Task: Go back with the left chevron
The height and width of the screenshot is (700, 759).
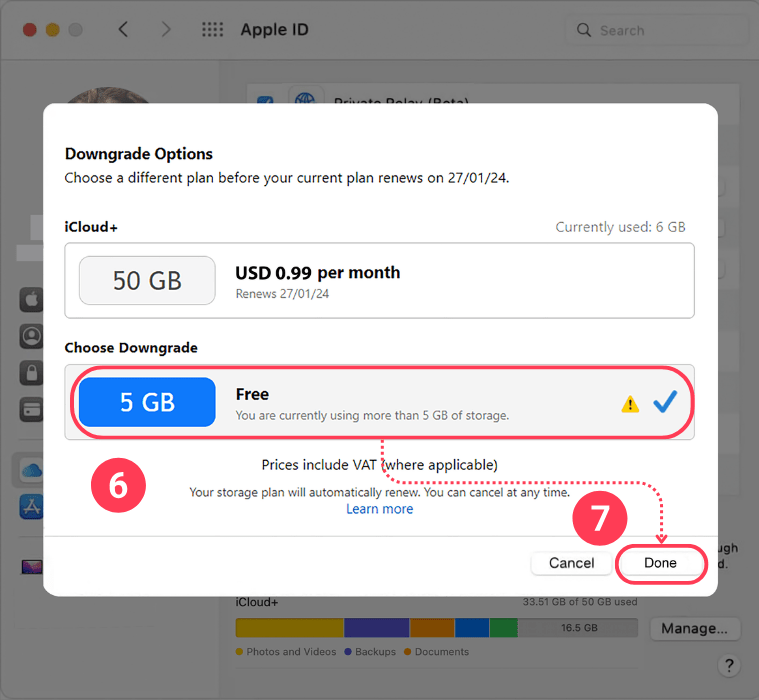Action: [x=123, y=30]
